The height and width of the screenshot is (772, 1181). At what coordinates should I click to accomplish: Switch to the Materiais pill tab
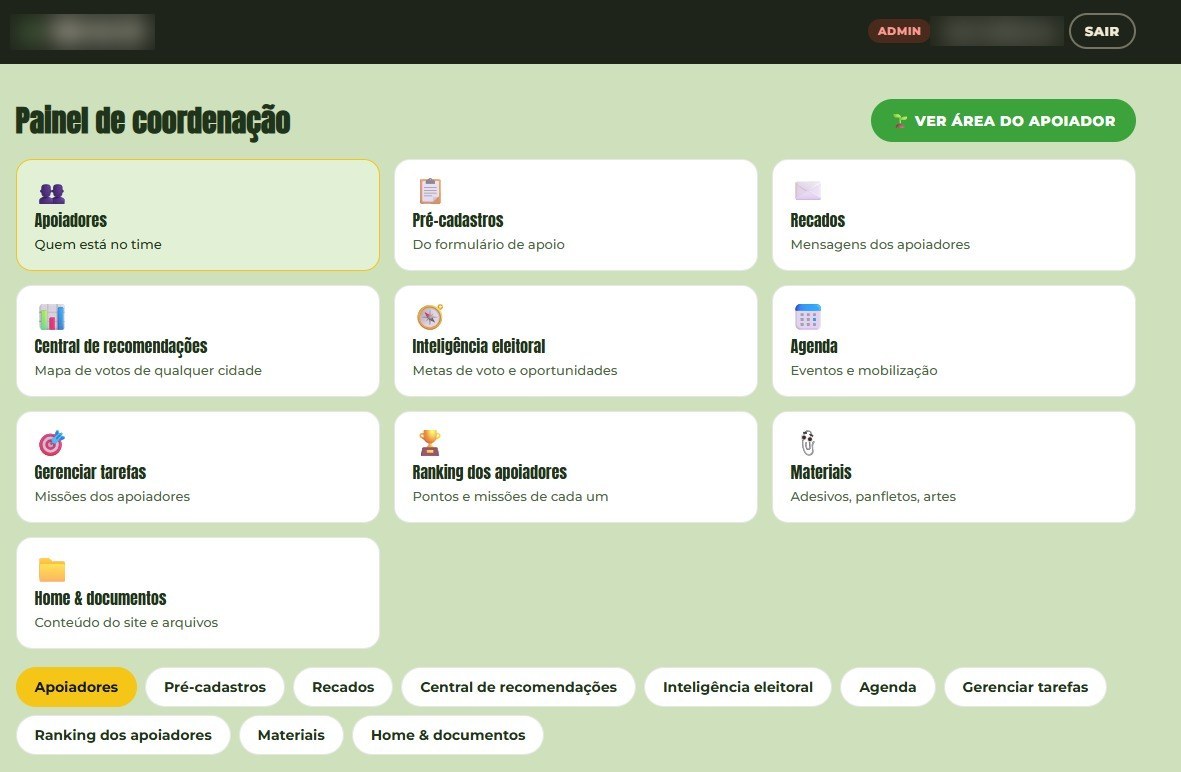pos(291,735)
